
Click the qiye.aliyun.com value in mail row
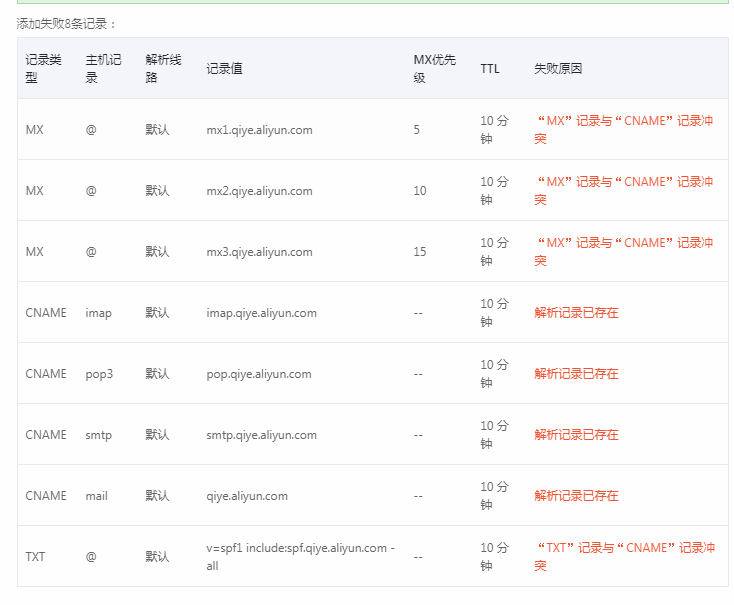[247, 496]
